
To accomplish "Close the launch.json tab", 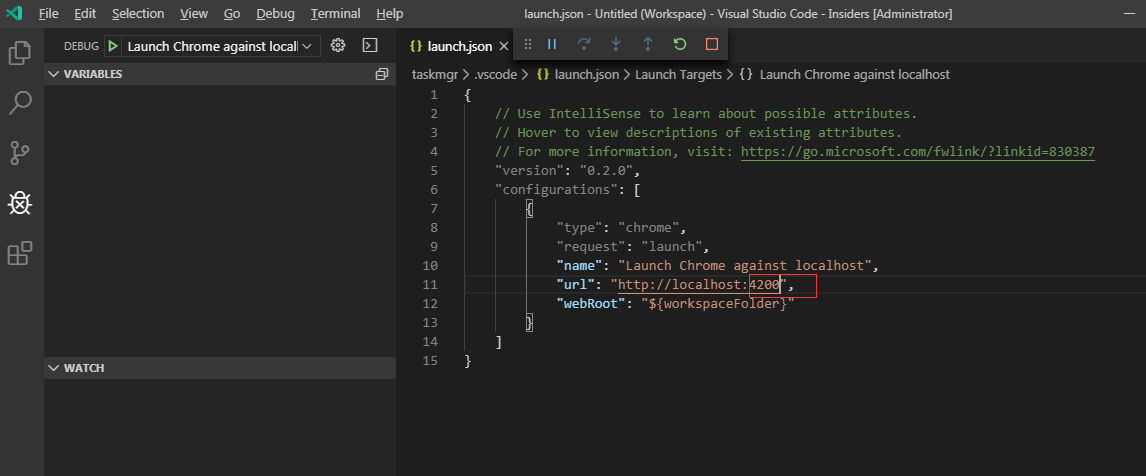I will 503,46.
